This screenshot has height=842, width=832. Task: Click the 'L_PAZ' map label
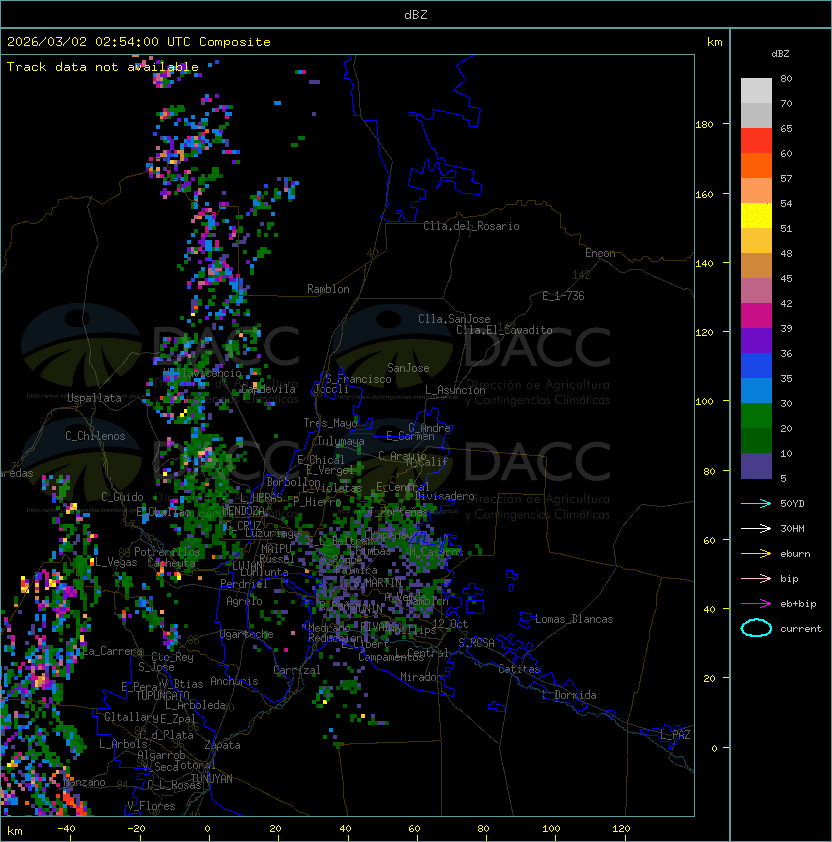675,735
